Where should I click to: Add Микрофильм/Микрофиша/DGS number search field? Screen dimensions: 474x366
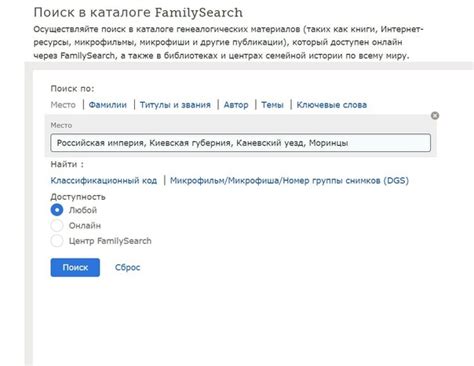tap(289, 181)
